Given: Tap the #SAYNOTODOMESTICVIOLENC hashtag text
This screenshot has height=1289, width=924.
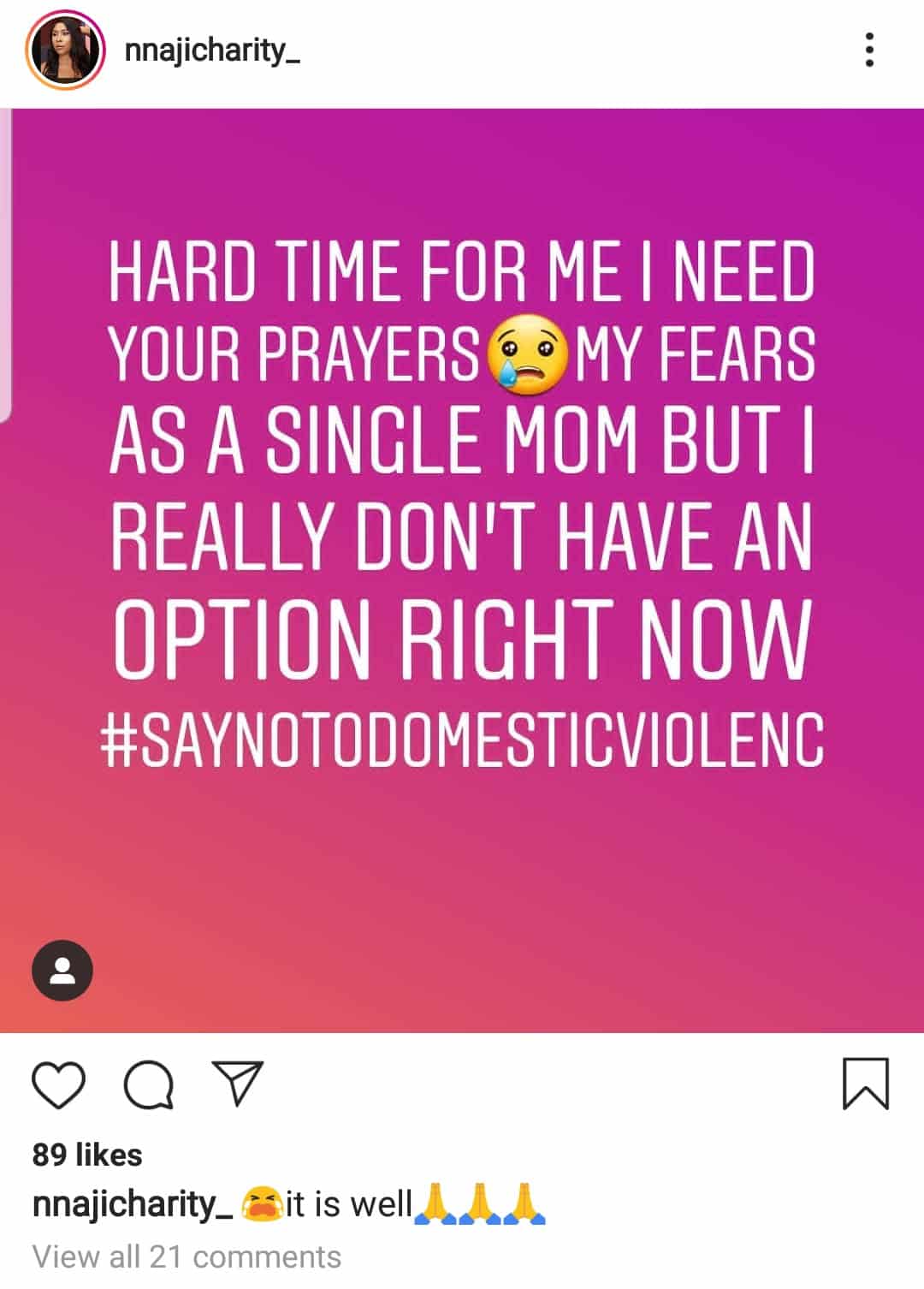Looking at the screenshot, I should click(462, 740).
